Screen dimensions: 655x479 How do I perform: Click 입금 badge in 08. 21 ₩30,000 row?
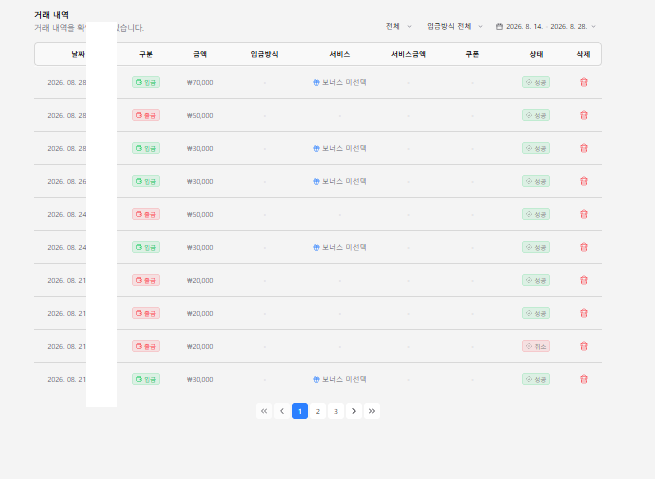pyautogui.click(x=146, y=379)
